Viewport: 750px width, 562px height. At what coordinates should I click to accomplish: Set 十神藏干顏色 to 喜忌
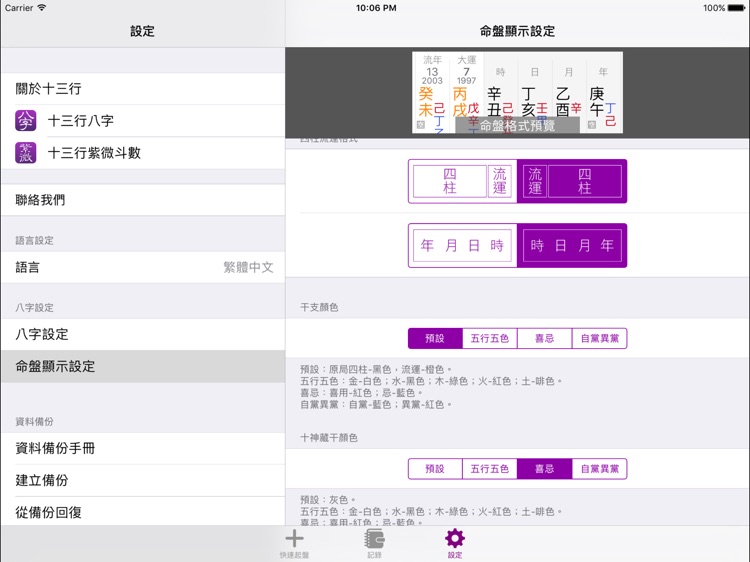[545, 469]
